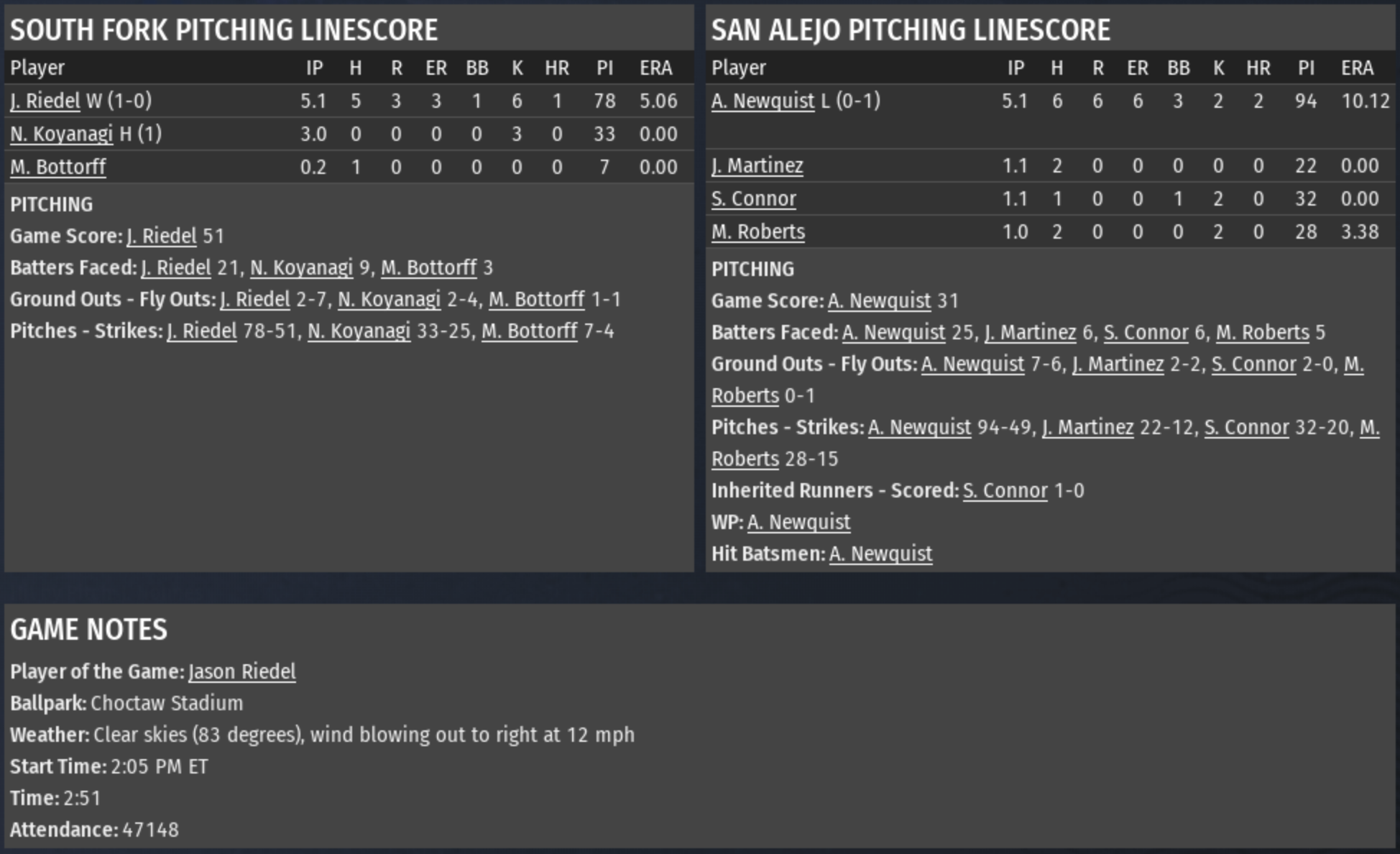Open A. Newquist in San Alejo linescore row

tap(763, 101)
